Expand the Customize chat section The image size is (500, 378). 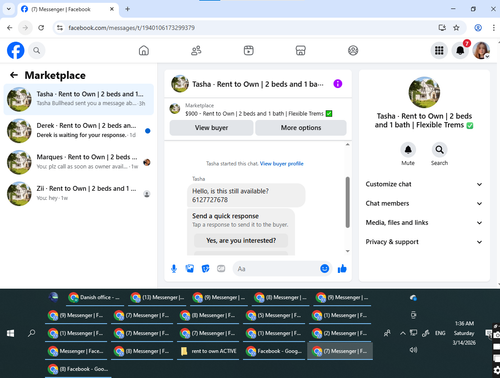pyautogui.click(x=424, y=184)
